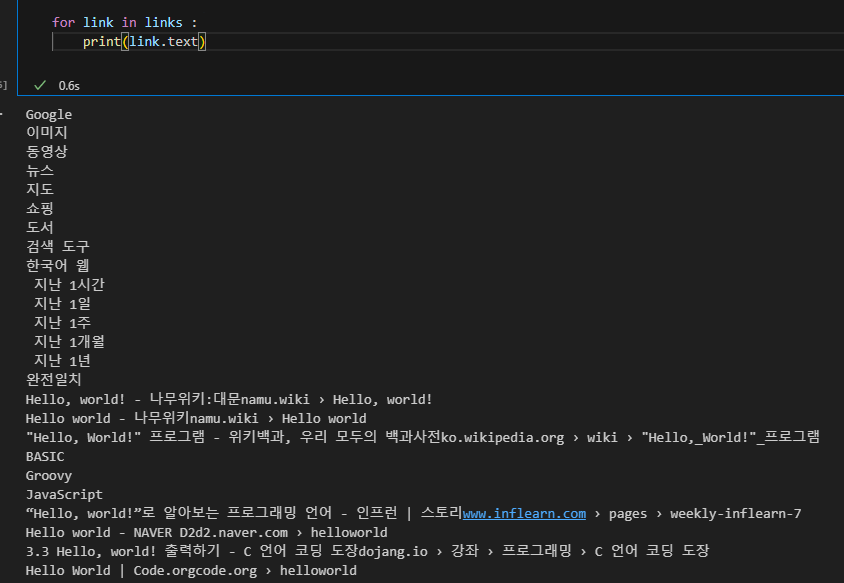844x583 pixels.
Task: Select the '도서' output line
Action: point(40,227)
